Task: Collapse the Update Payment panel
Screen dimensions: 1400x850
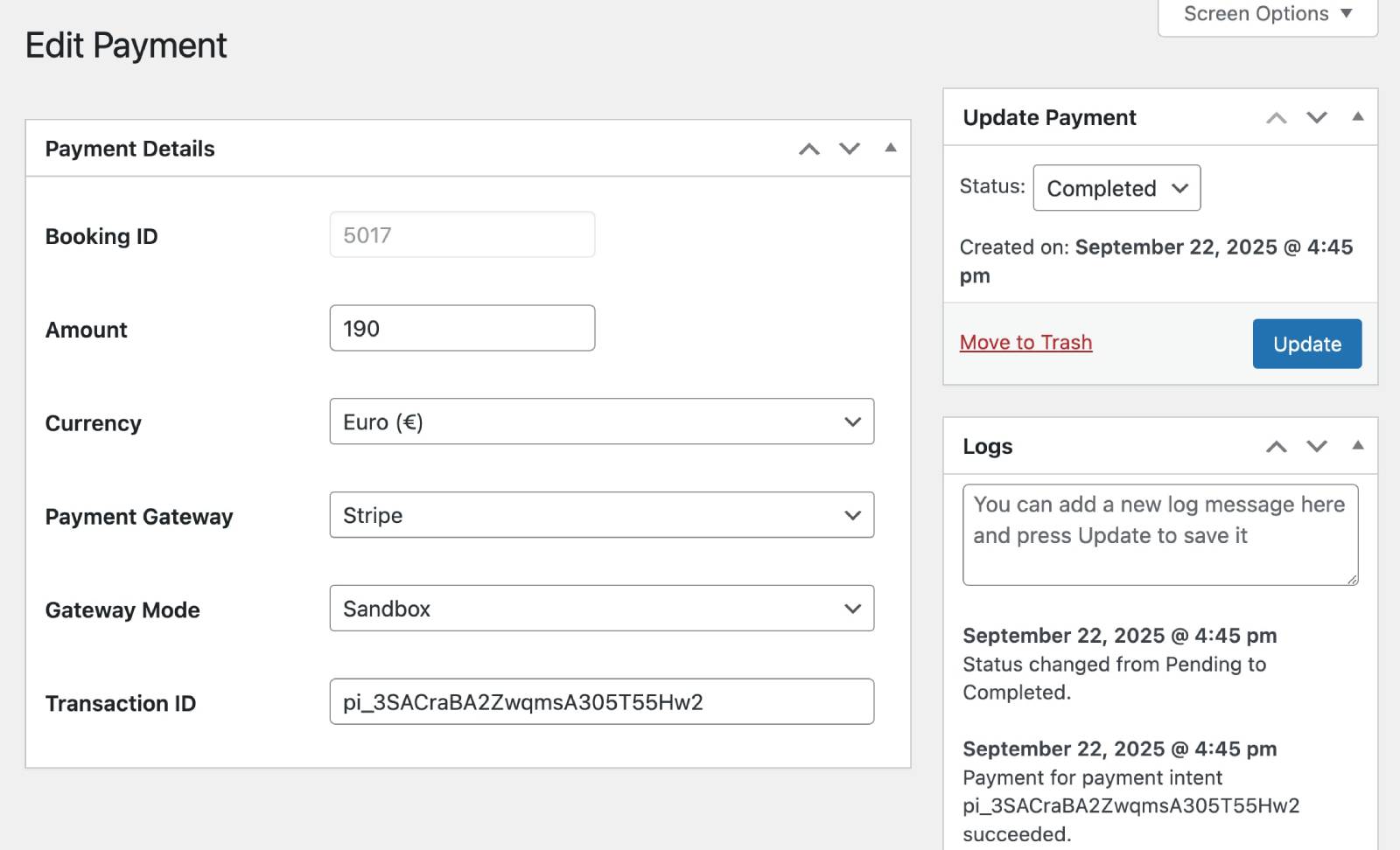Action: coord(1357,117)
